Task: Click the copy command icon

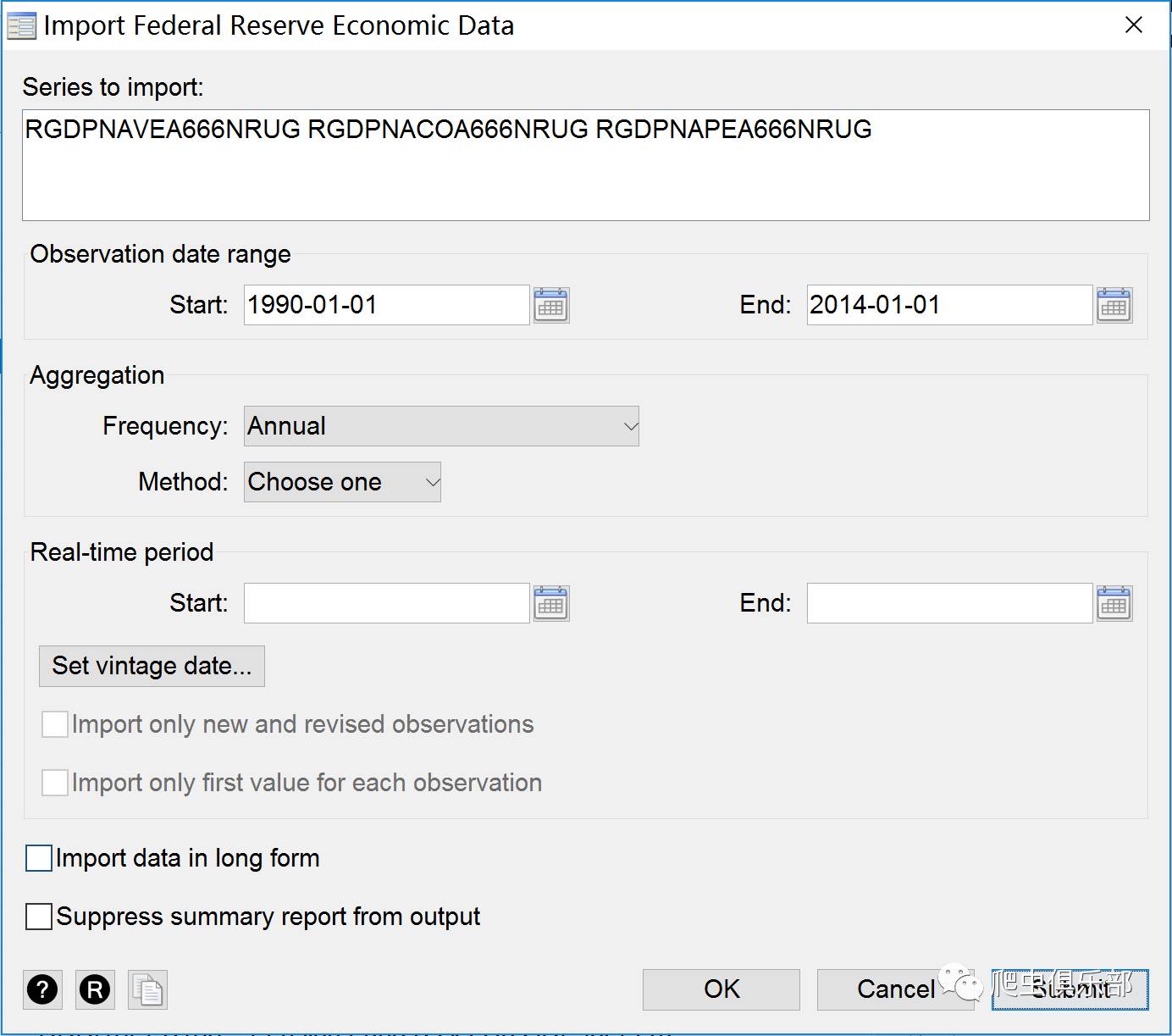Action: click(147, 989)
